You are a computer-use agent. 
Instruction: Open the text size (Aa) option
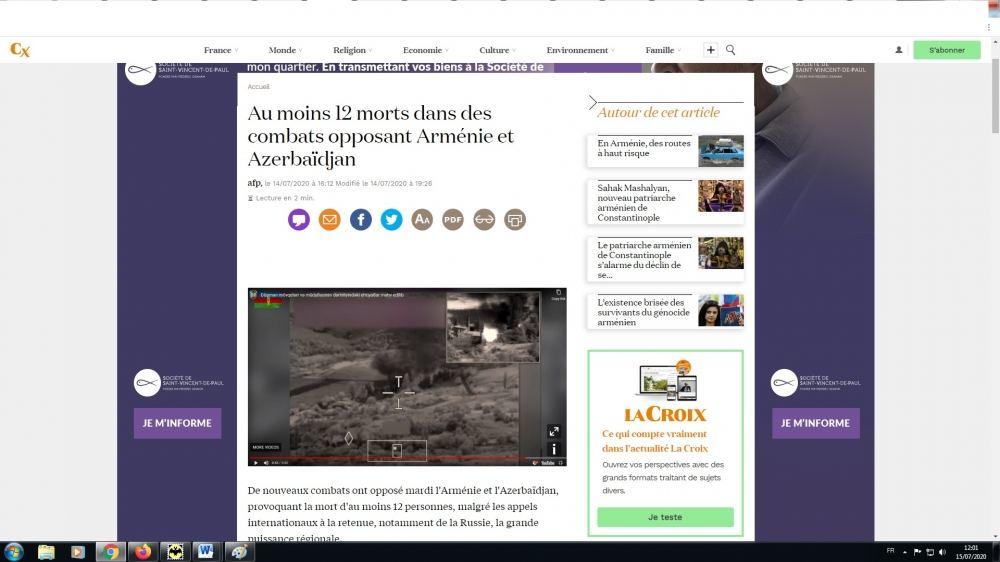pos(422,220)
